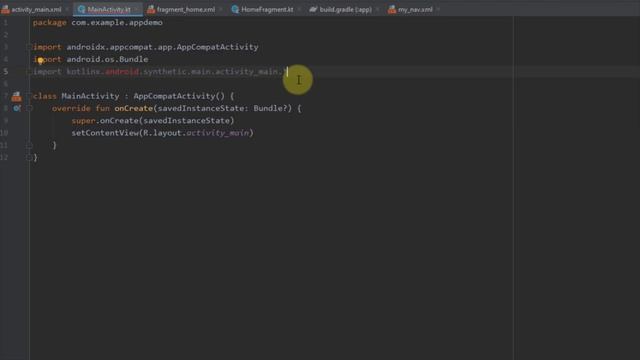Image resolution: width=640 pixels, height=360 pixels.
Task: Close the build.gradle (:app) tab
Action: (378, 9)
